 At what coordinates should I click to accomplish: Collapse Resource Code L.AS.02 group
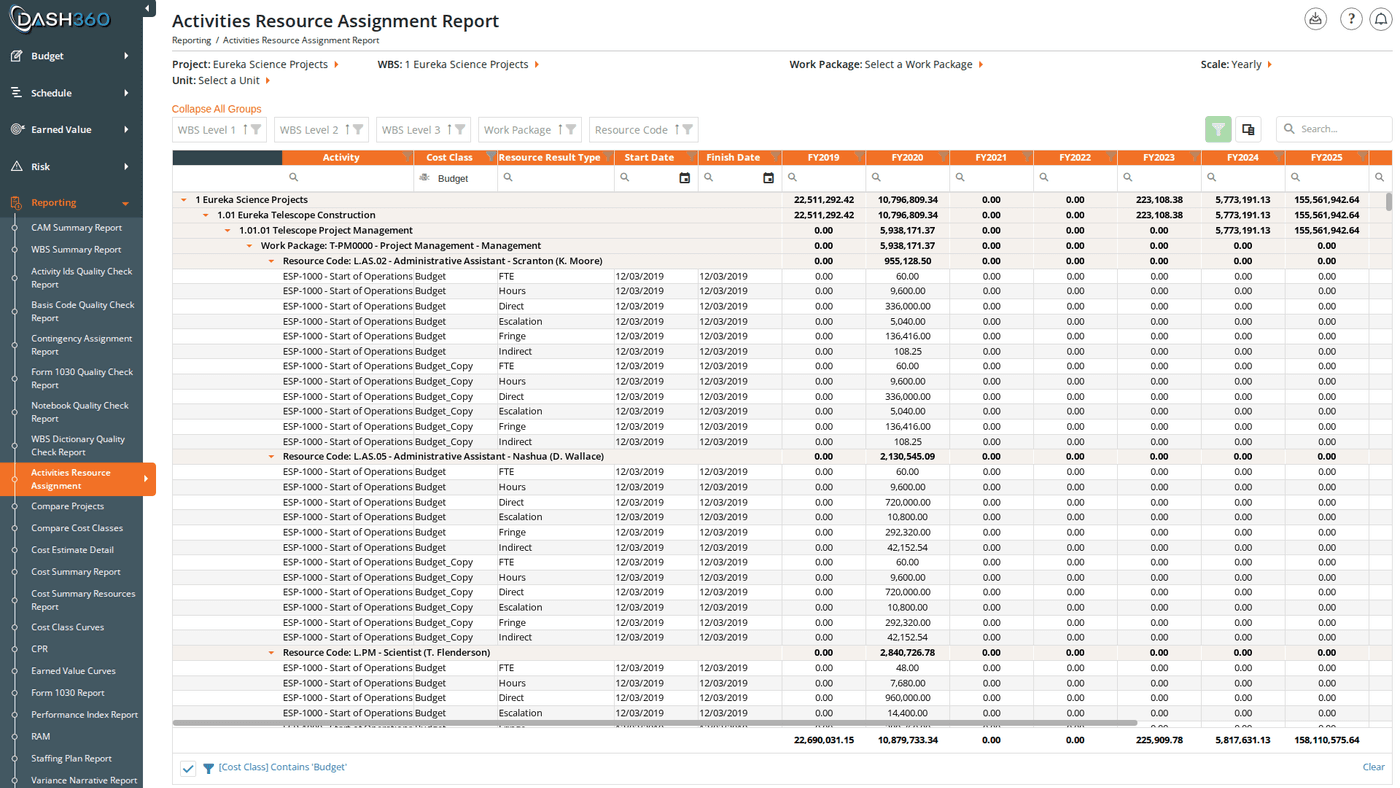click(x=271, y=261)
